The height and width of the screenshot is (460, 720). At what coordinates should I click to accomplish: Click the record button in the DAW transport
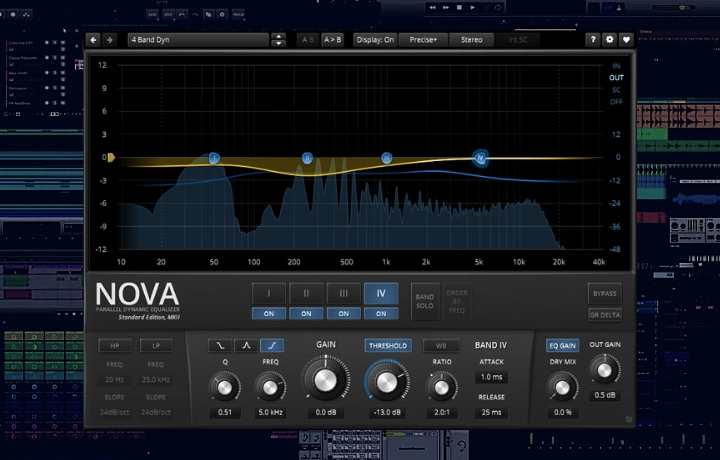click(486, 7)
